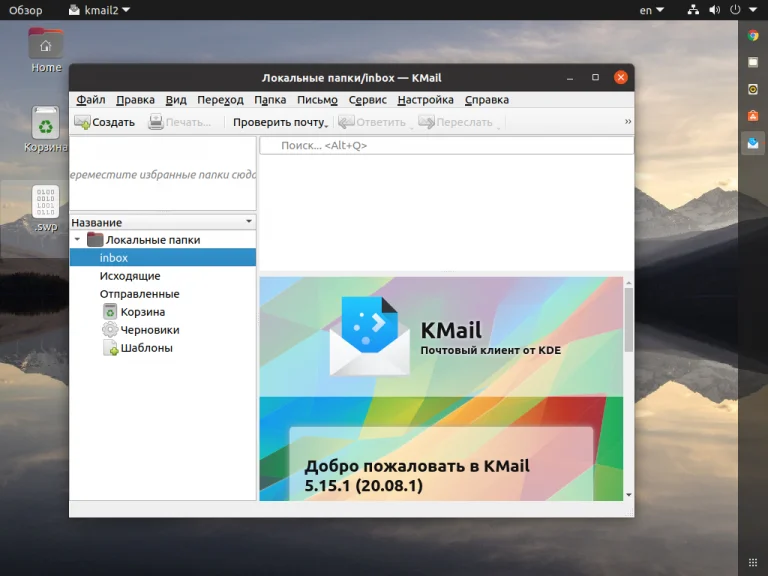Viewport: 768px width, 576px height.
Task: Click the Создать new message icon
Action: pos(82,122)
